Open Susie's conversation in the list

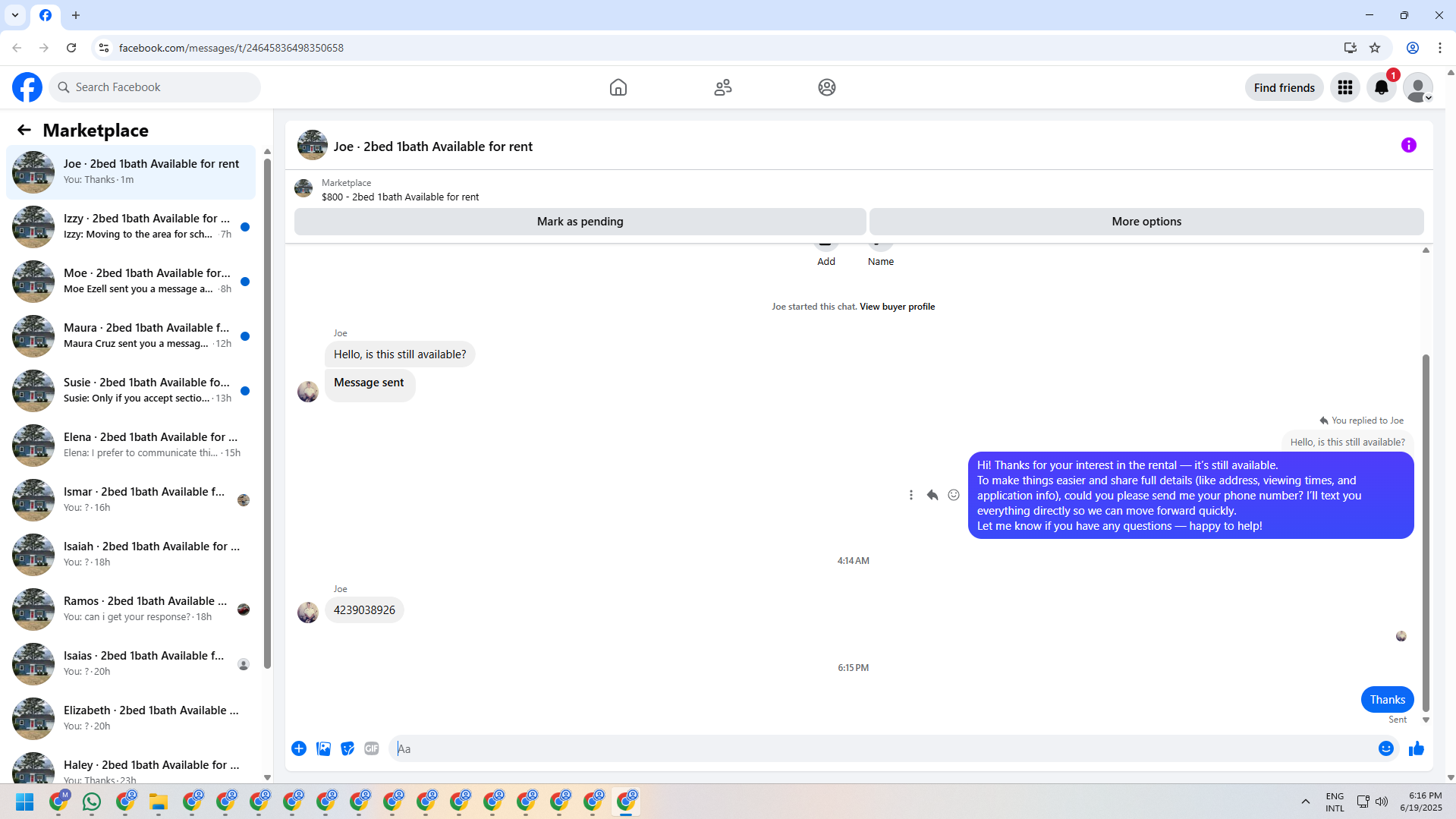pyautogui.click(x=131, y=390)
